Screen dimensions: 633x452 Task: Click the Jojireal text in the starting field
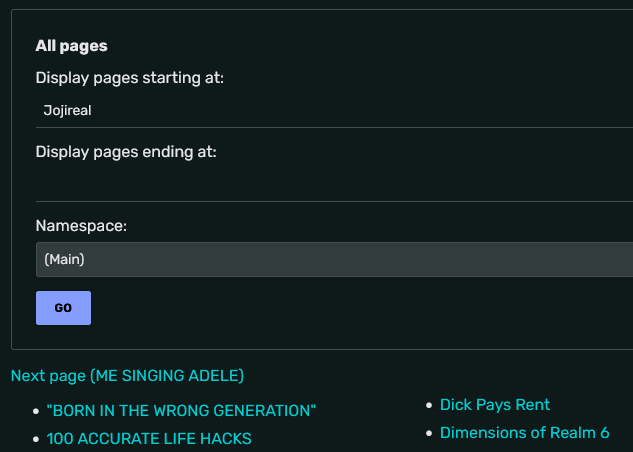[68, 110]
